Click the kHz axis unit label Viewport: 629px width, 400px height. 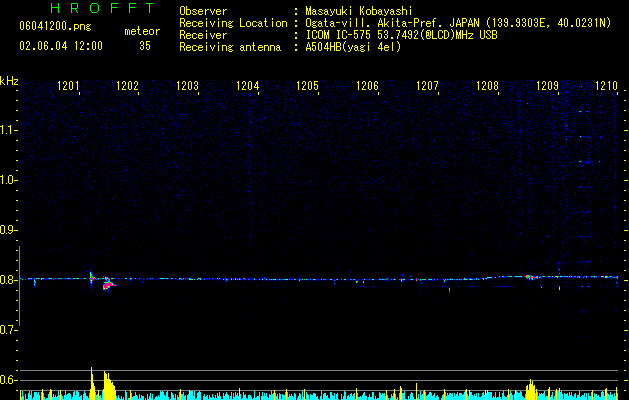click(9, 81)
